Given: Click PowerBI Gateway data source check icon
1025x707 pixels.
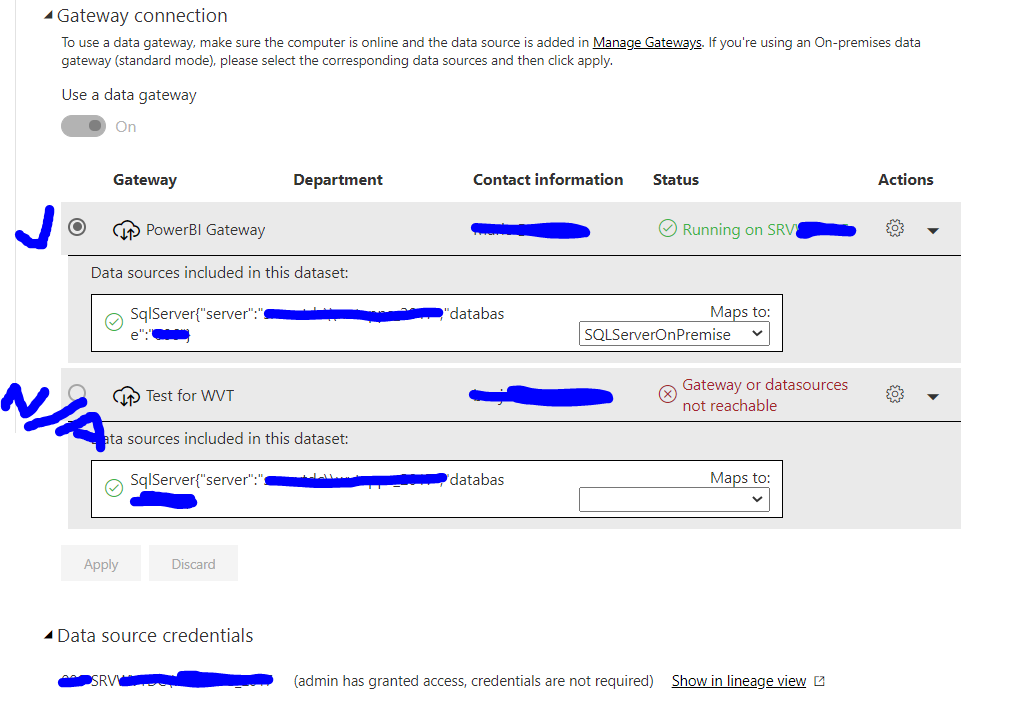Looking at the screenshot, I should pyautogui.click(x=114, y=322).
